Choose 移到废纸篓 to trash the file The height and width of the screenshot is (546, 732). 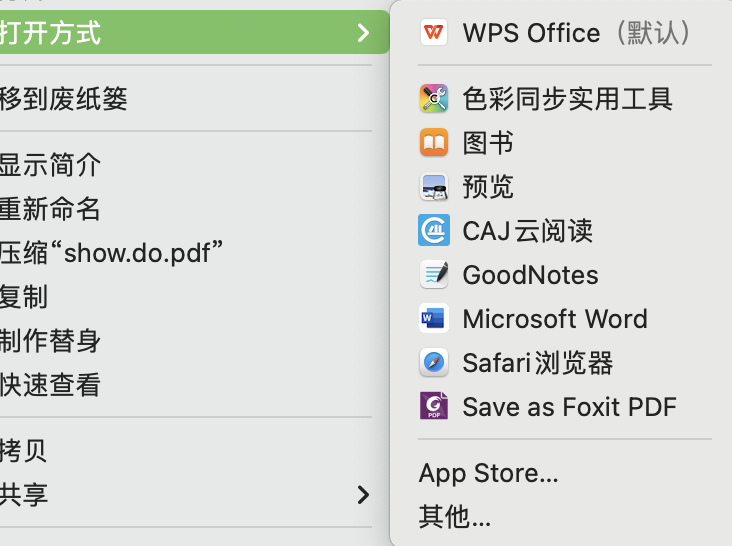(65, 99)
